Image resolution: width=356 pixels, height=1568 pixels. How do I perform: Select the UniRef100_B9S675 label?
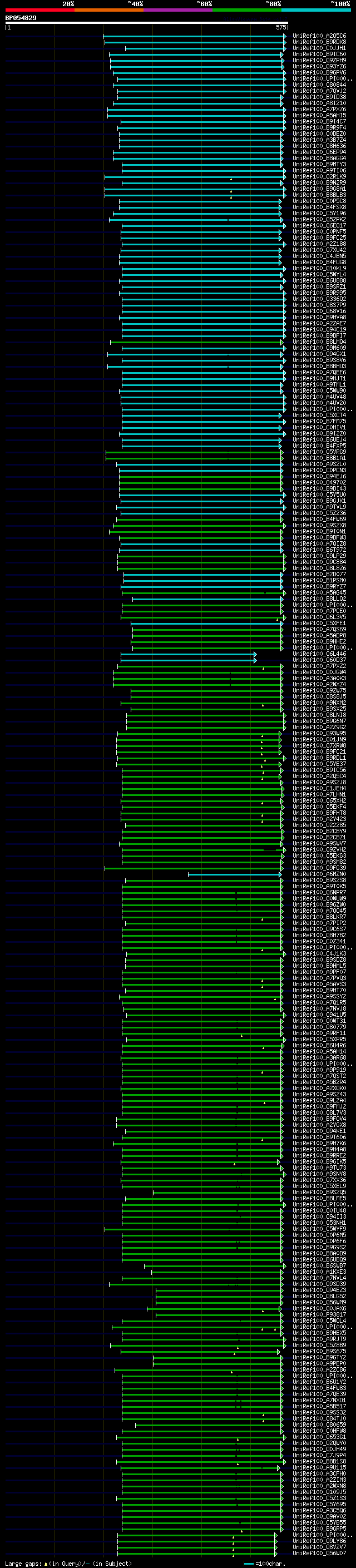[x=319, y=1351]
